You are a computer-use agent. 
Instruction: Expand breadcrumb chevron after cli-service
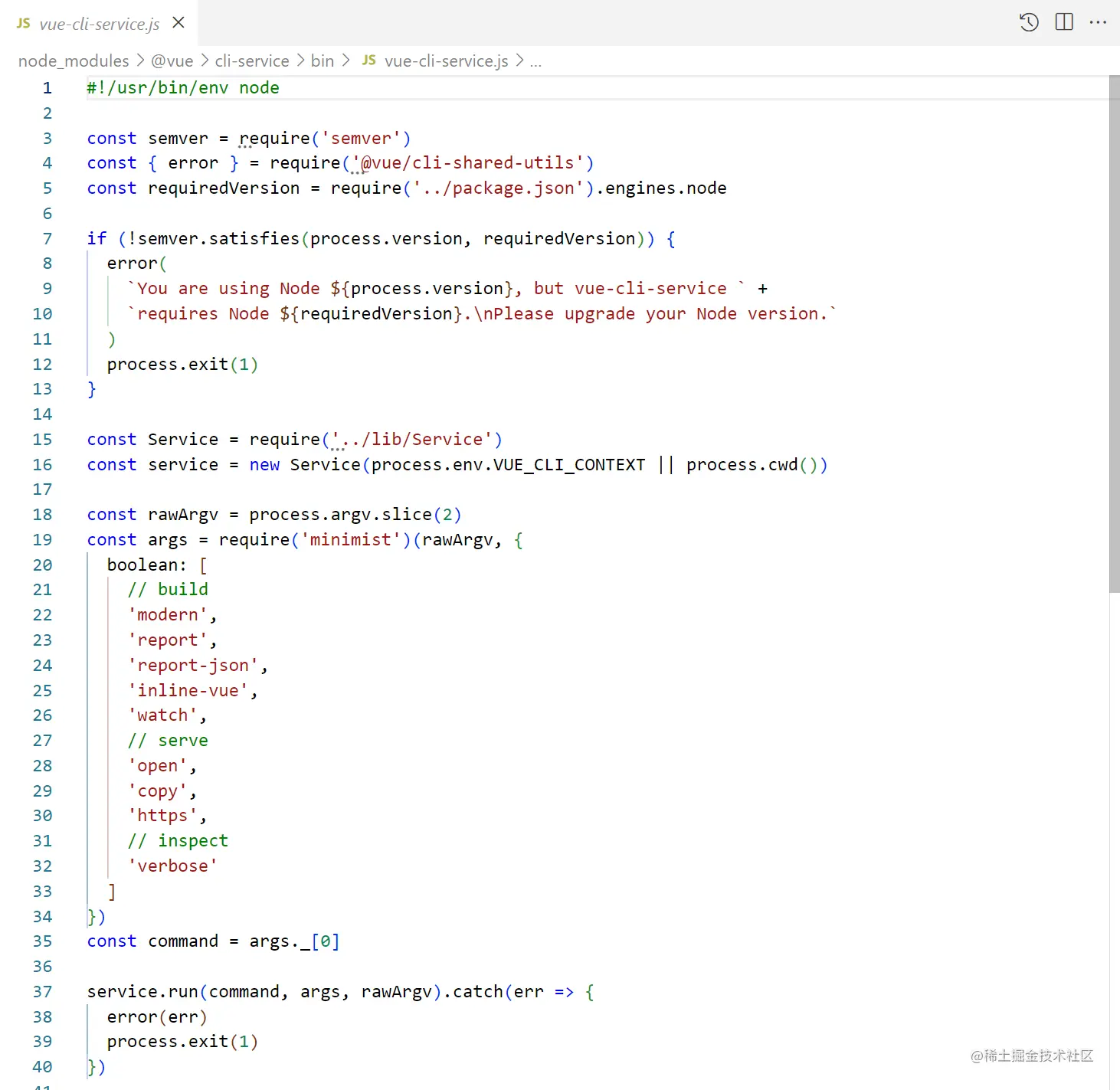[300, 60]
